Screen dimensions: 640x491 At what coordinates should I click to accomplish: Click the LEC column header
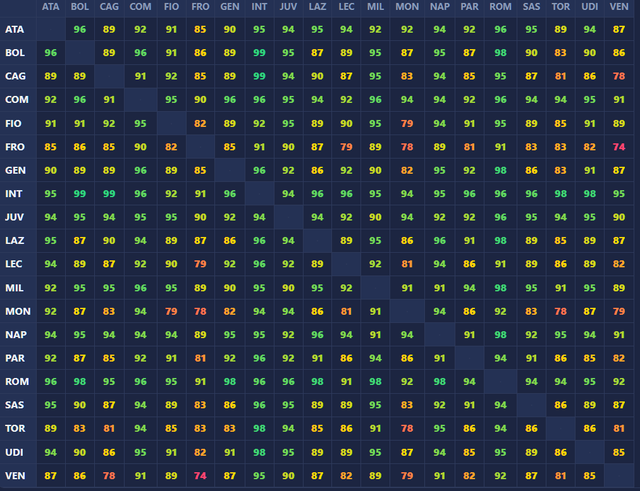pos(346,7)
